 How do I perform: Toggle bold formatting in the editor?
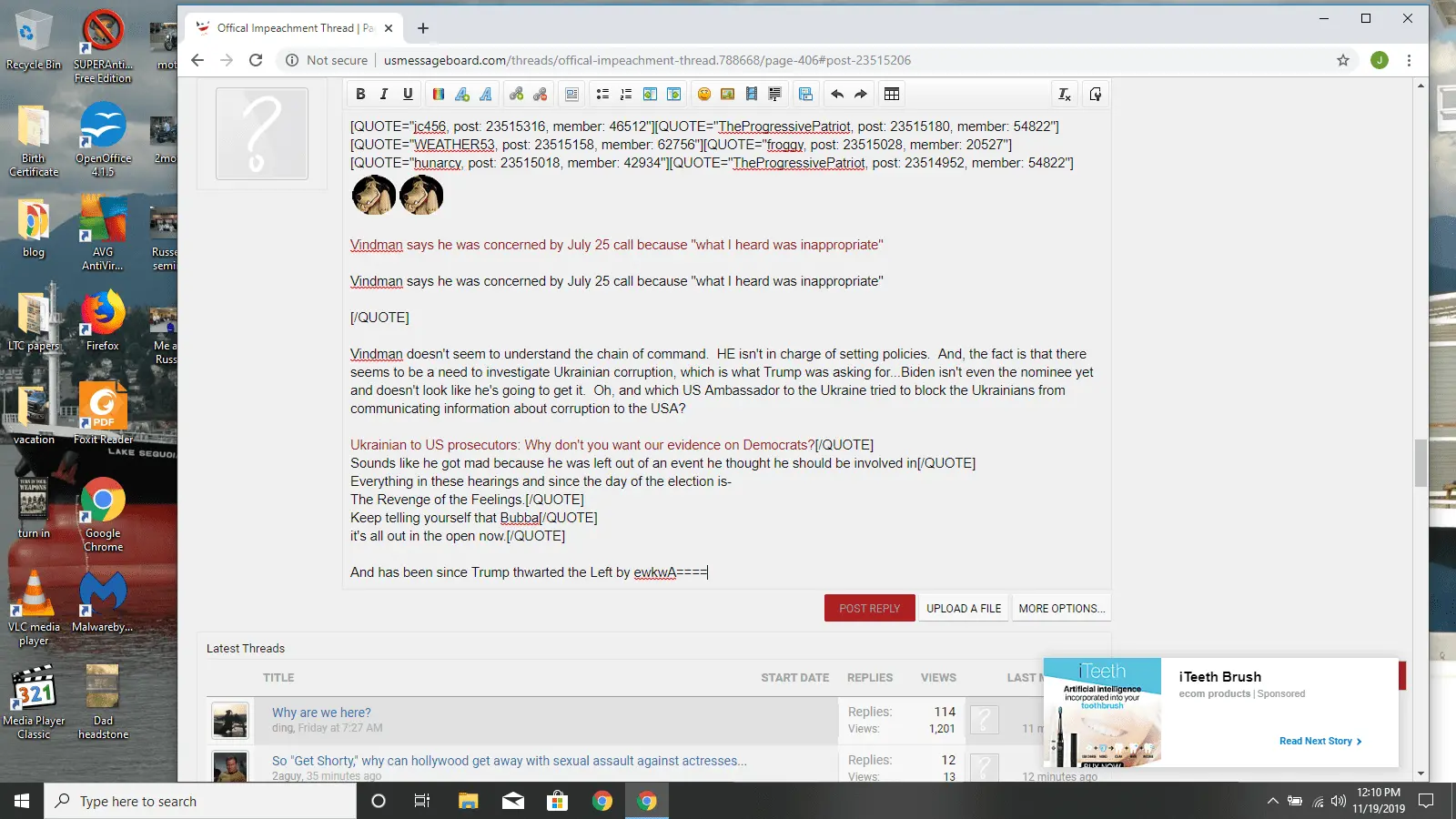point(360,94)
